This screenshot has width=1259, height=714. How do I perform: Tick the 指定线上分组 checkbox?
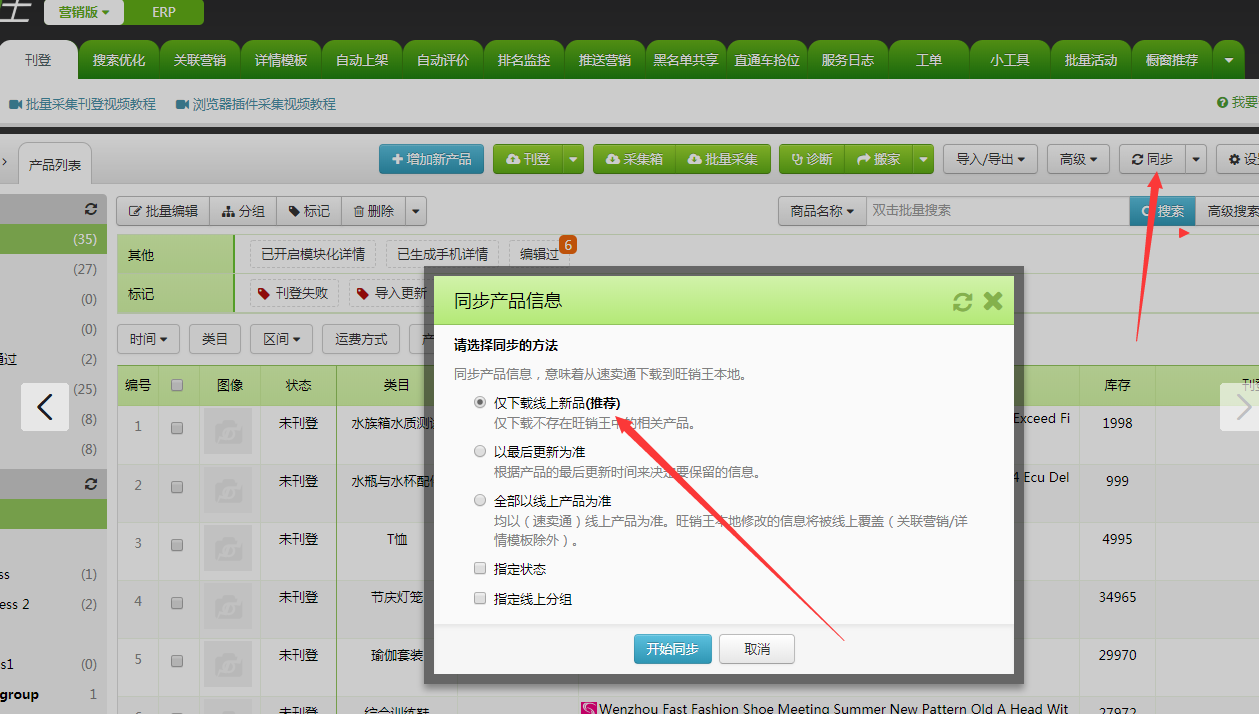pos(480,599)
